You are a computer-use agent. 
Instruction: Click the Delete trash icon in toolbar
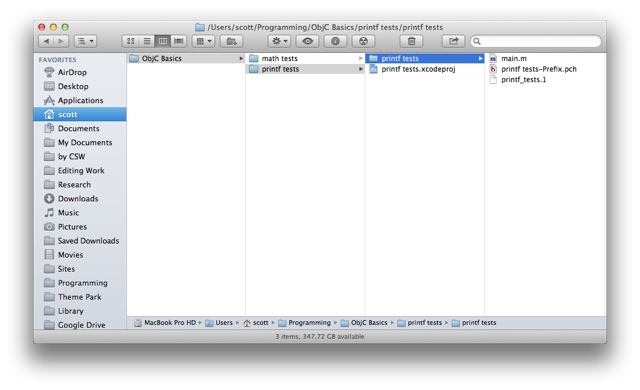411,41
